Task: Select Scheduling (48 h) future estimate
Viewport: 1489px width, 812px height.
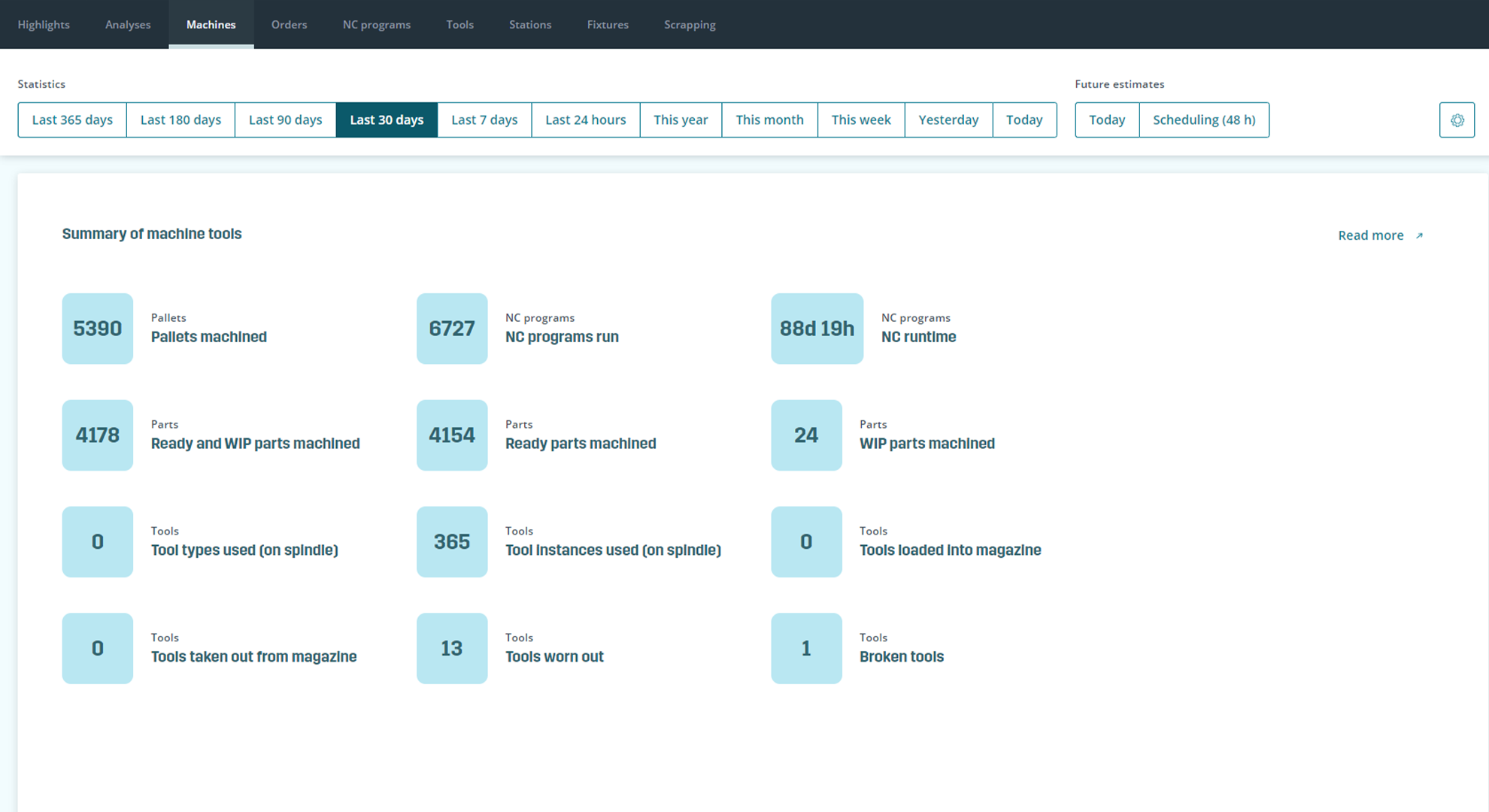Action: coord(1204,120)
